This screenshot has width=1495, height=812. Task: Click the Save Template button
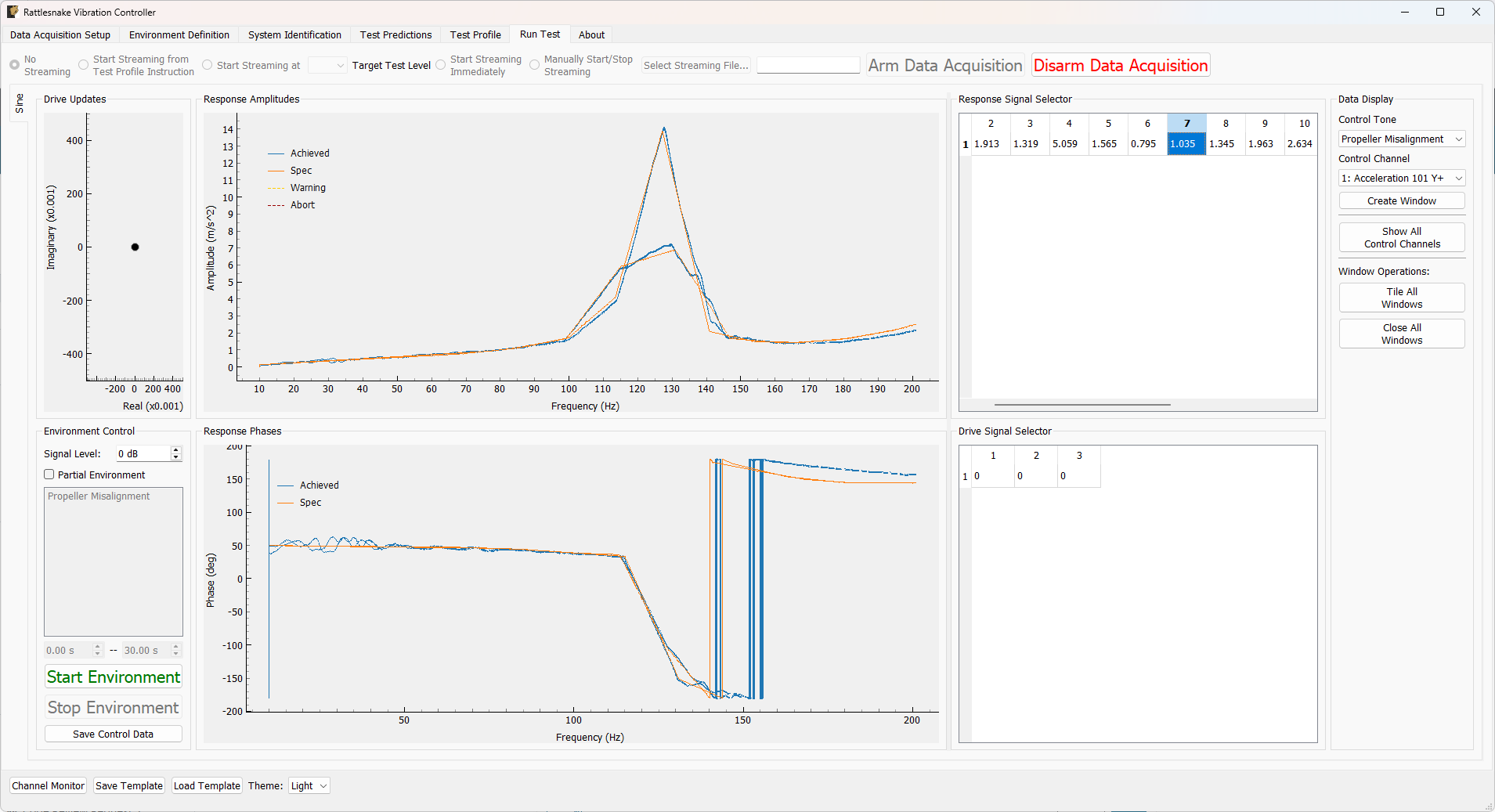pos(129,786)
